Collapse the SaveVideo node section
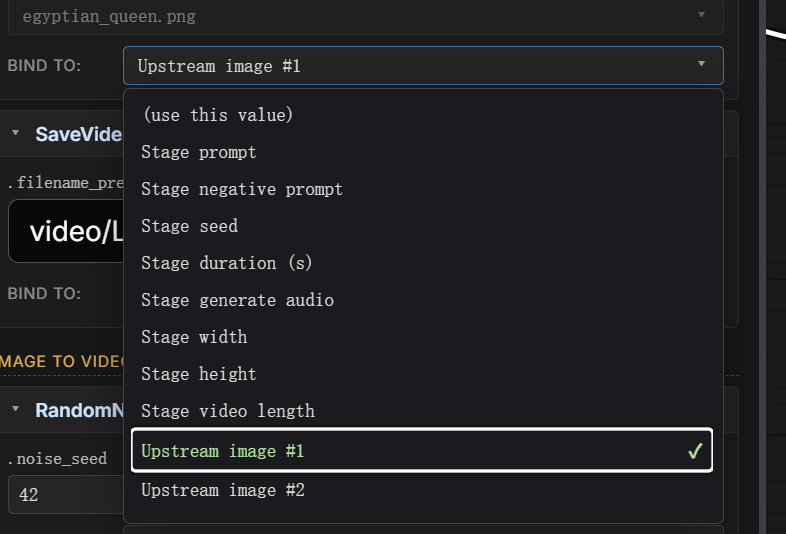The width and height of the screenshot is (786, 534). 16,133
